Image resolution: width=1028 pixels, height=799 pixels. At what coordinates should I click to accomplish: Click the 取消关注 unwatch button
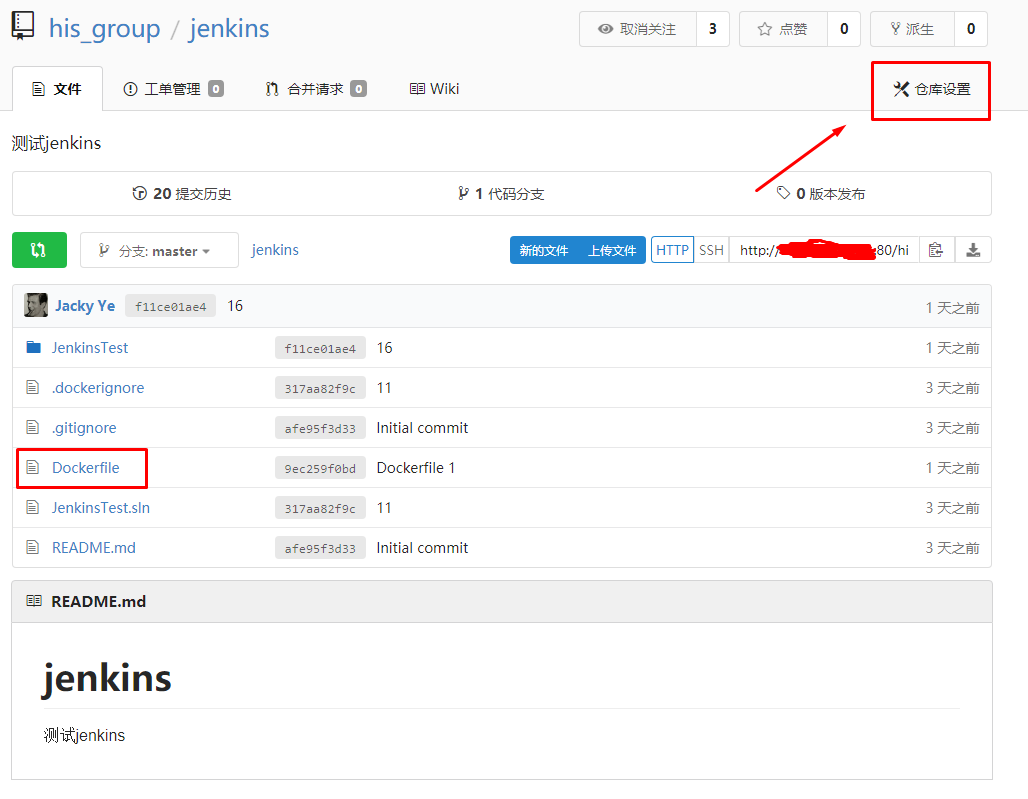coord(638,29)
